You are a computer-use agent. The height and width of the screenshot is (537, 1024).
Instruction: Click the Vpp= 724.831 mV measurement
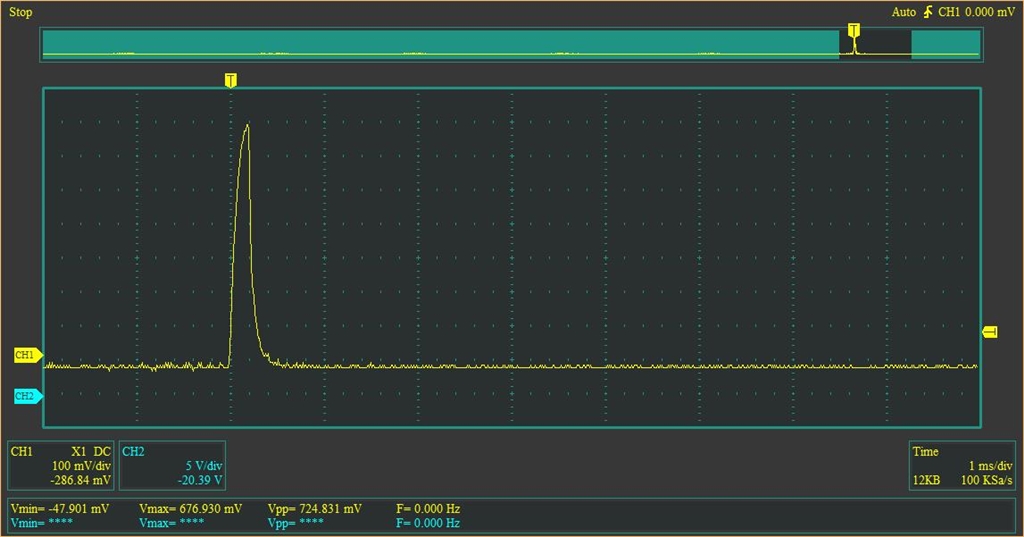(315, 509)
